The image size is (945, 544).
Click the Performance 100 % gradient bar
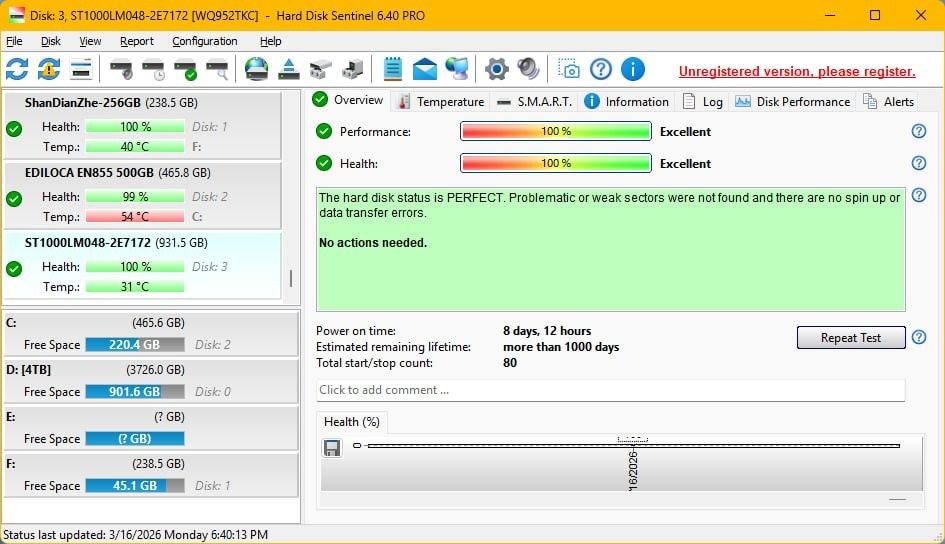click(x=556, y=131)
